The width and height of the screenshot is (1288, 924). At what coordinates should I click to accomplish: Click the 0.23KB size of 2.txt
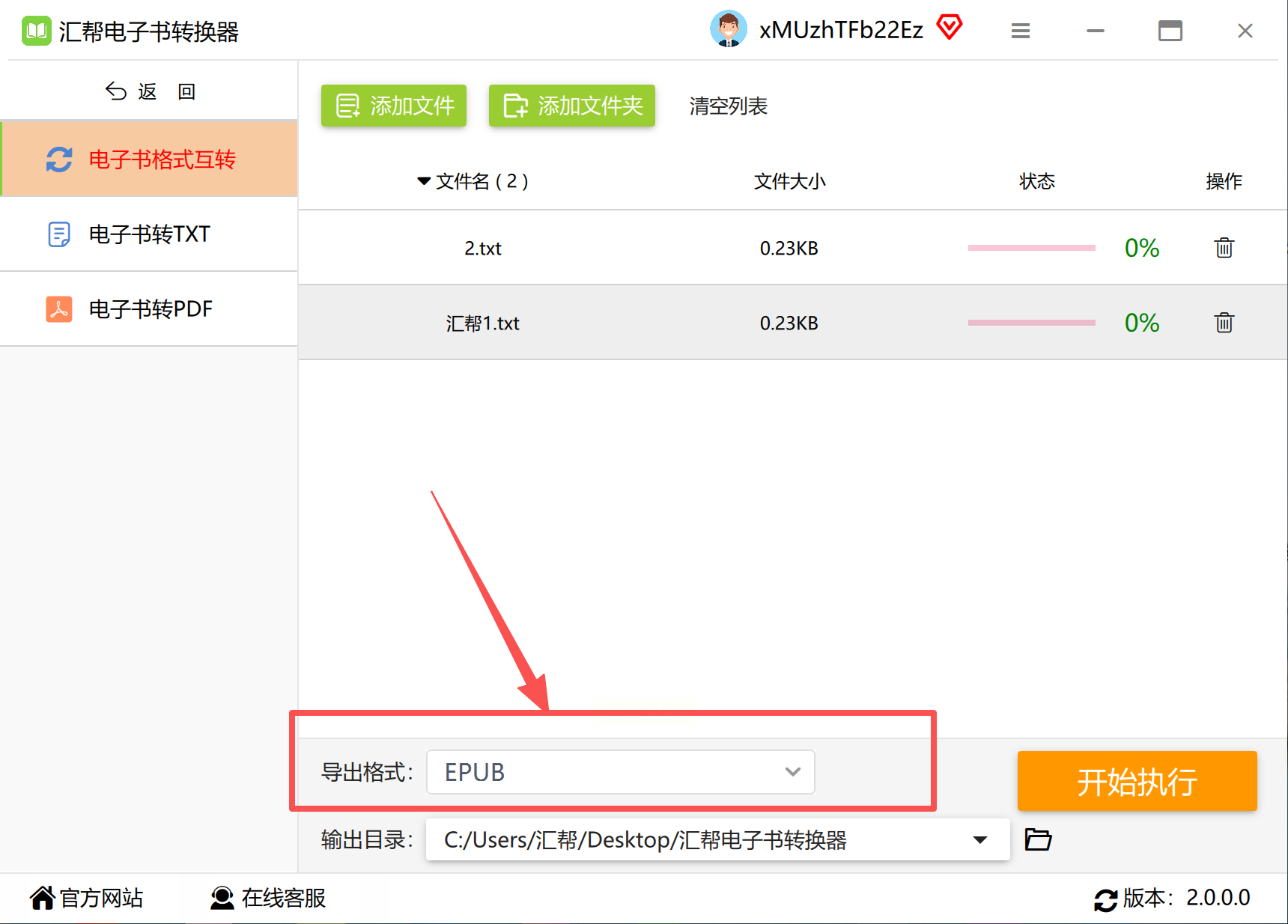click(x=789, y=249)
